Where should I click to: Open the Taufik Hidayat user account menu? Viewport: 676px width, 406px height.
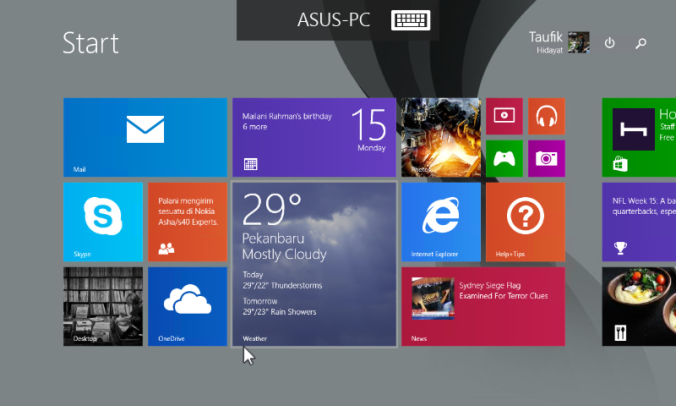click(x=559, y=42)
